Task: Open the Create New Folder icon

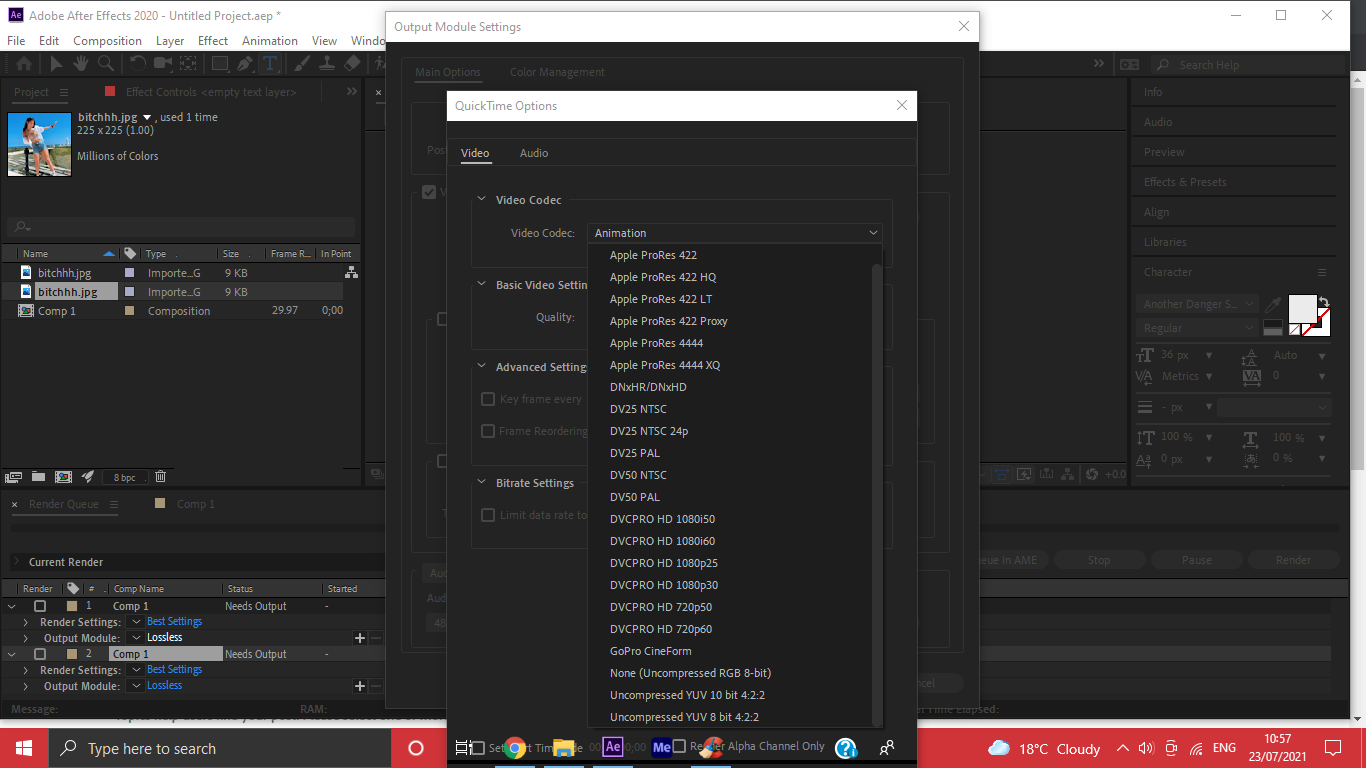Action: pyautogui.click(x=38, y=477)
